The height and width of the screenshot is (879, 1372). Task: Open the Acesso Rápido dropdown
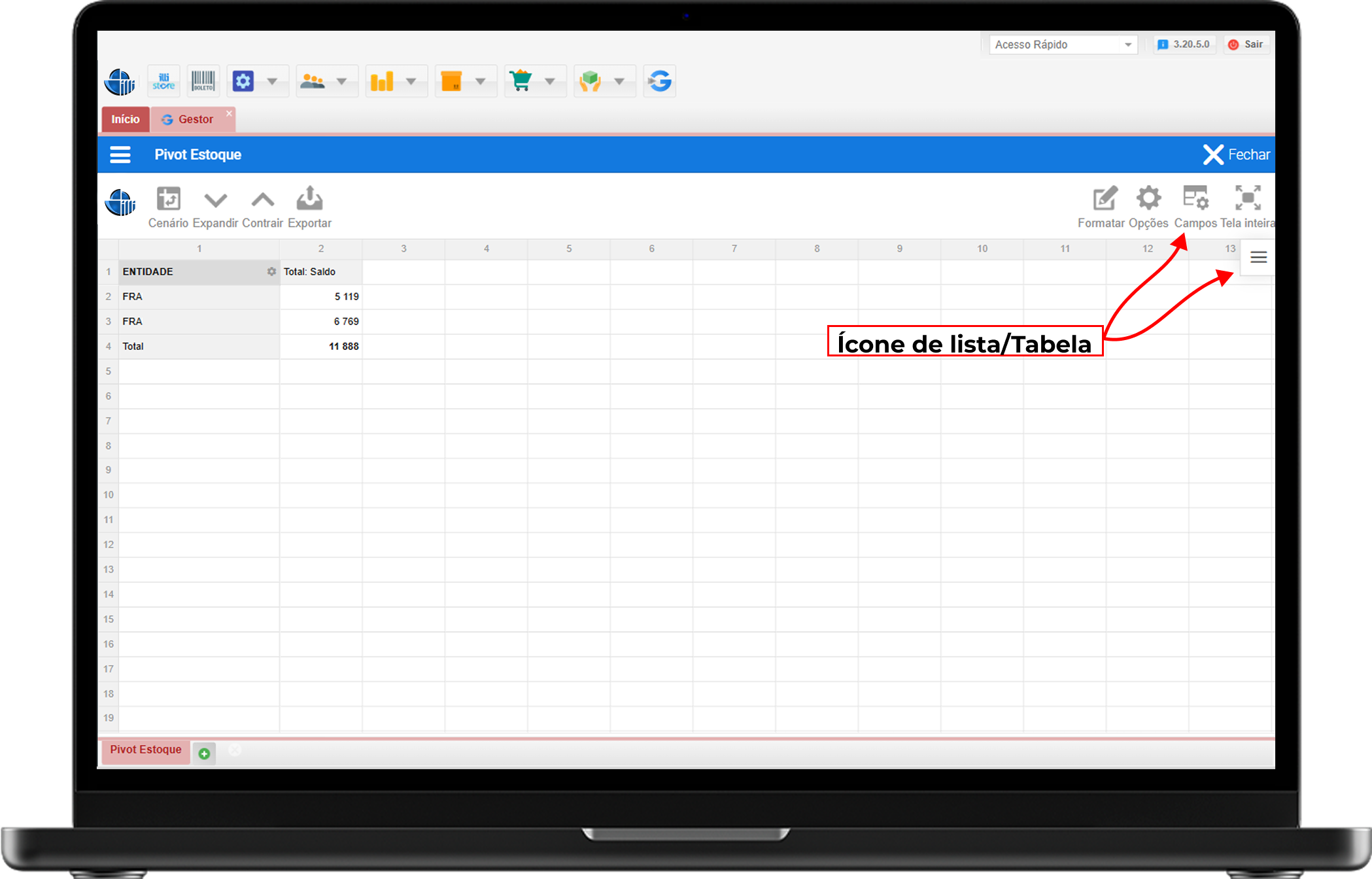(1127, 44)
